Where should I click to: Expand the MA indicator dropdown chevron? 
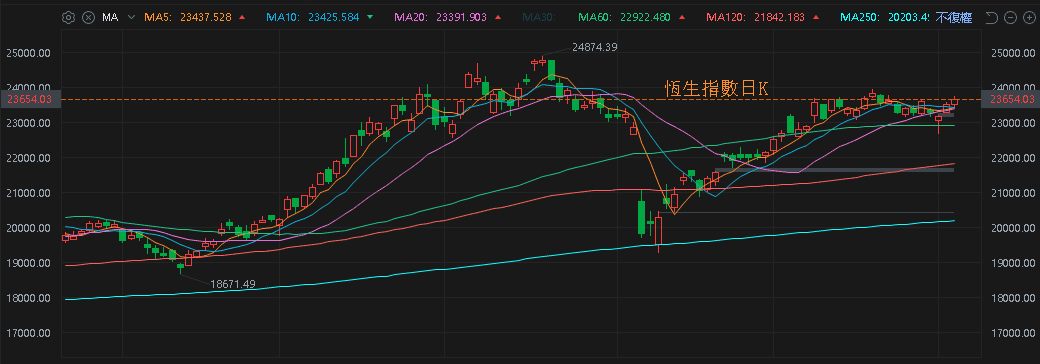[131, 18]
